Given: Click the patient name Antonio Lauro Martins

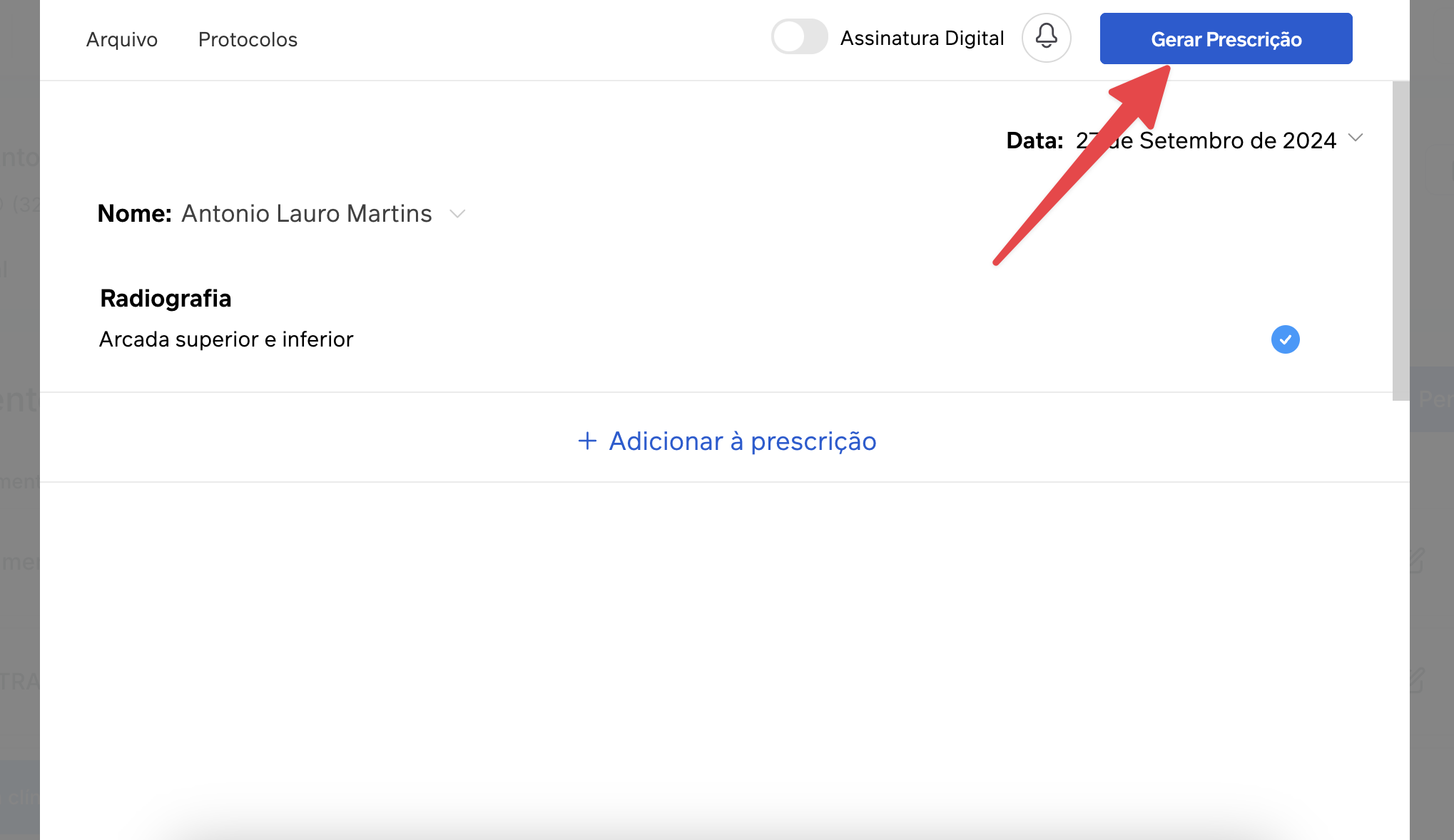Looking at the screenshot, I should click(x=307, y=213).
